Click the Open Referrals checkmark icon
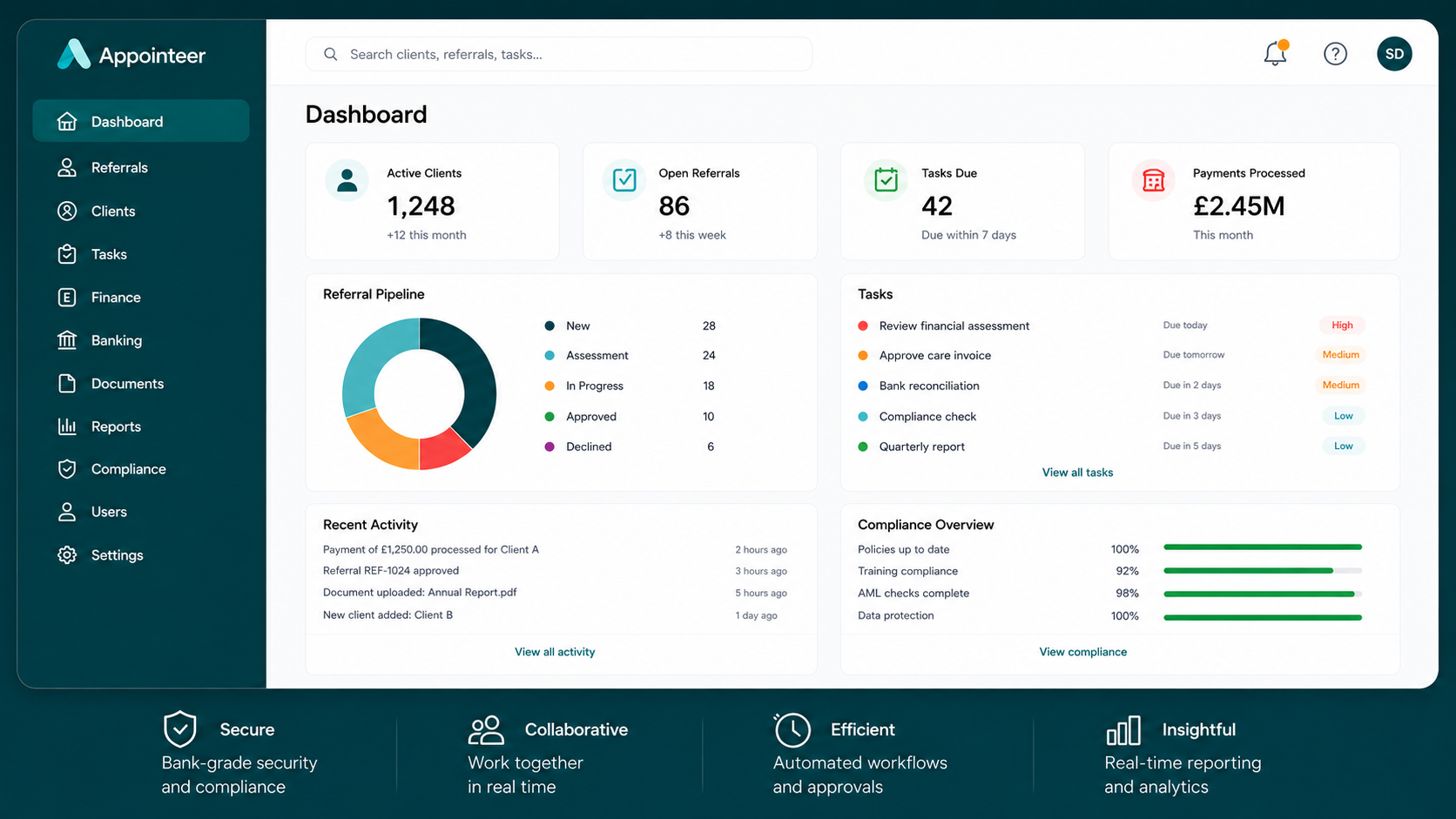 (624, 180)
